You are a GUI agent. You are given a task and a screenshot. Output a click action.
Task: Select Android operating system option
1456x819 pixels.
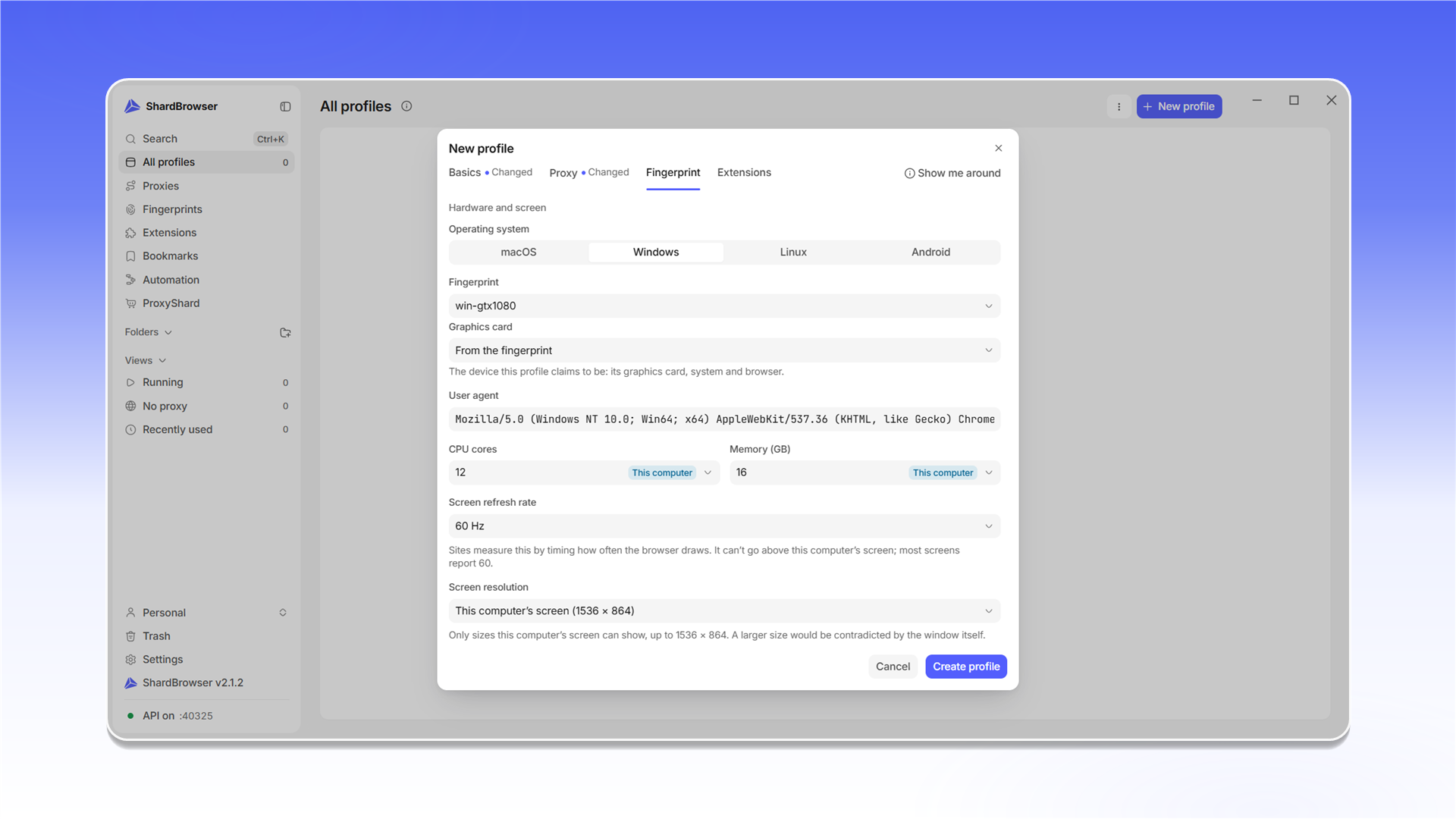click(930, 253)
